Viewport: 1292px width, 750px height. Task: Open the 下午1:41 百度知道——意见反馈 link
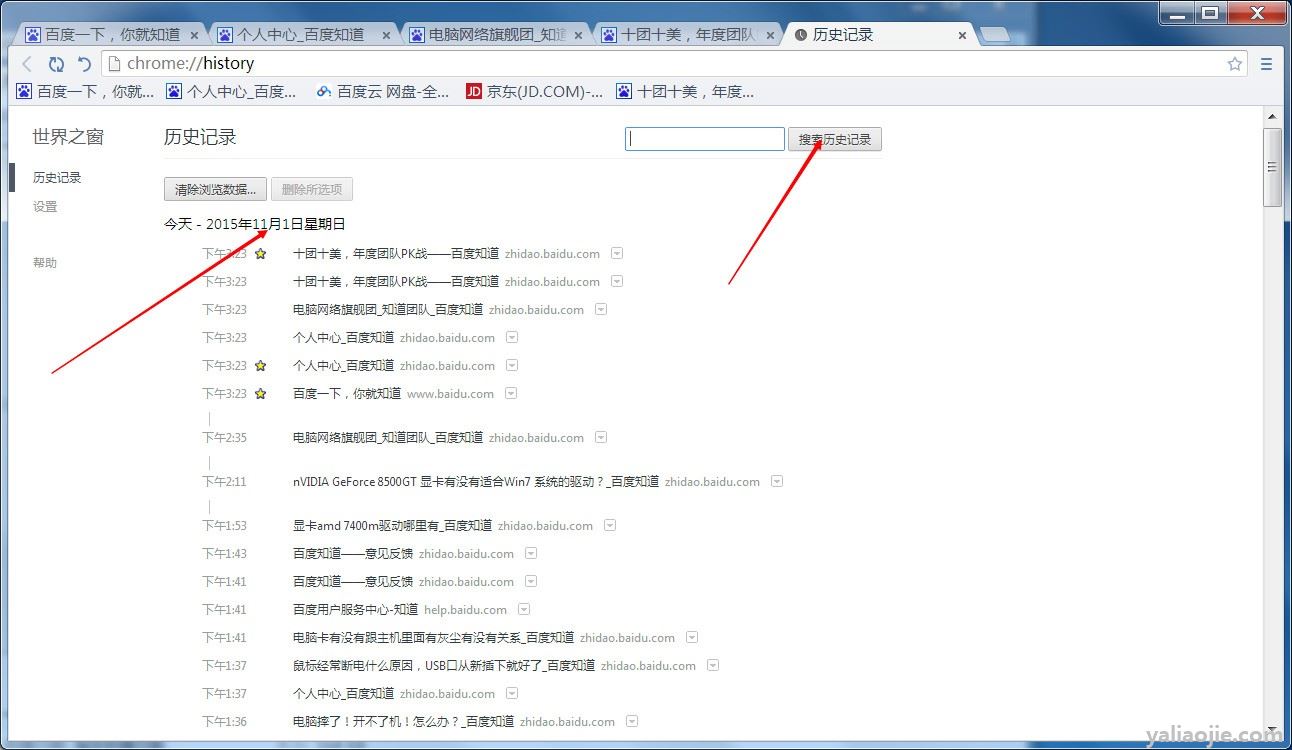353,582
